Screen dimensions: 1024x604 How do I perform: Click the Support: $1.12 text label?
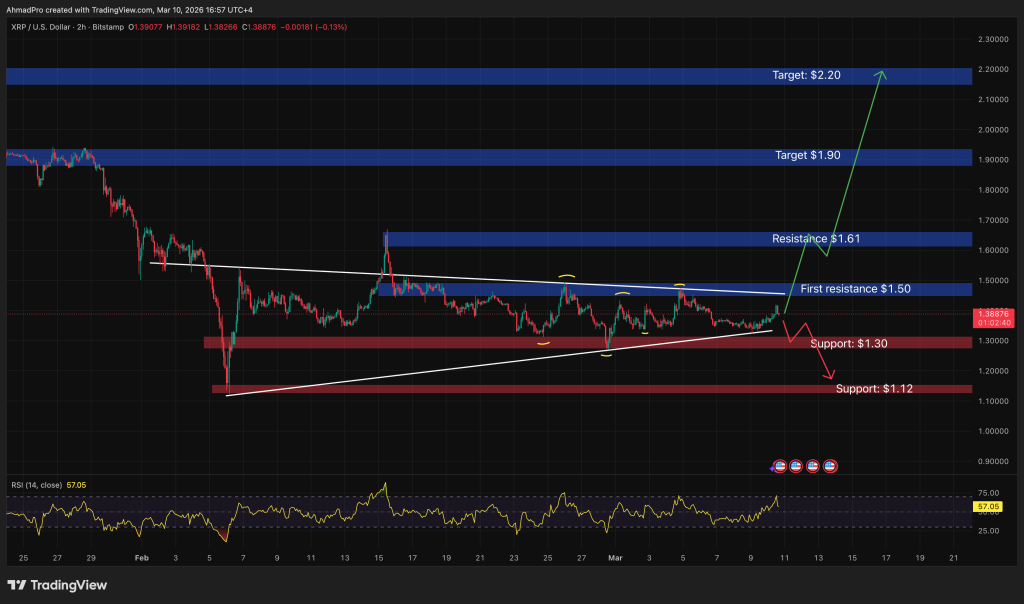(876, 388)
